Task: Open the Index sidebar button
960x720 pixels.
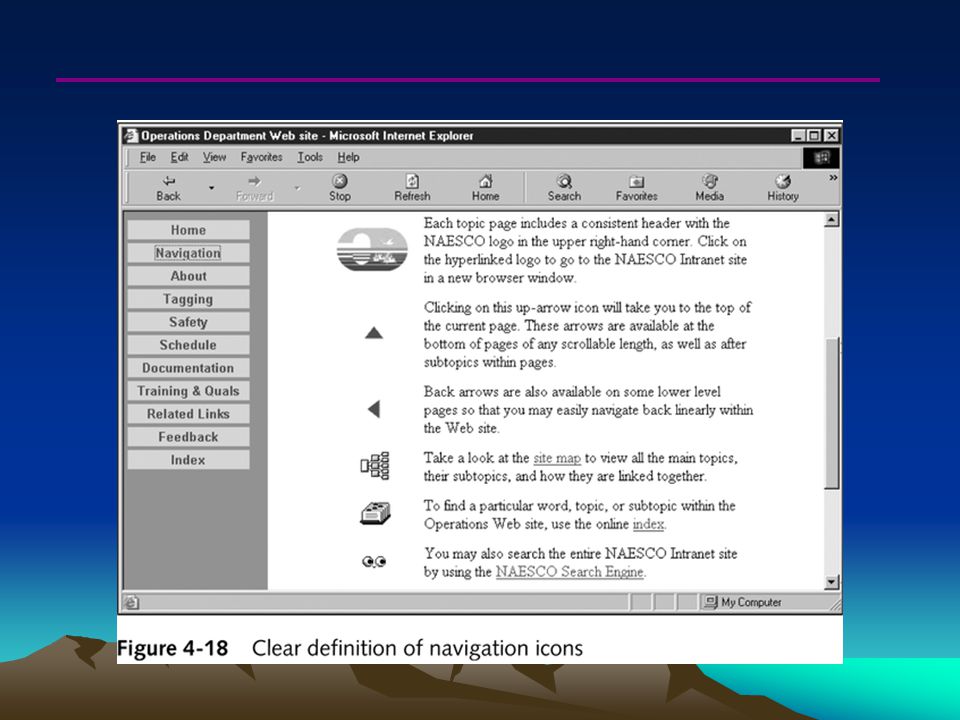Action: 188,460
